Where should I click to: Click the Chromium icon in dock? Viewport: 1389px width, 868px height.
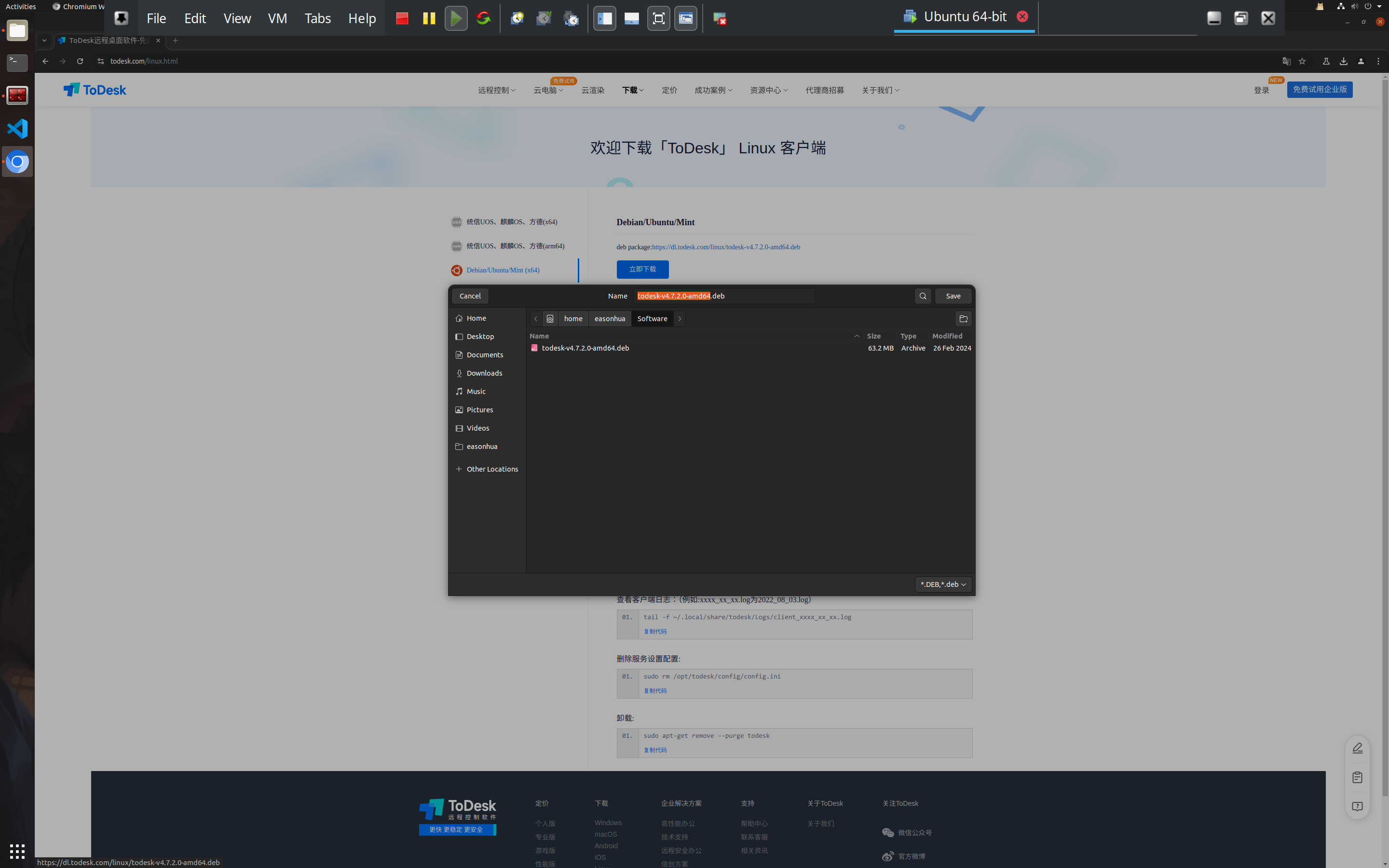pos(17,162)
